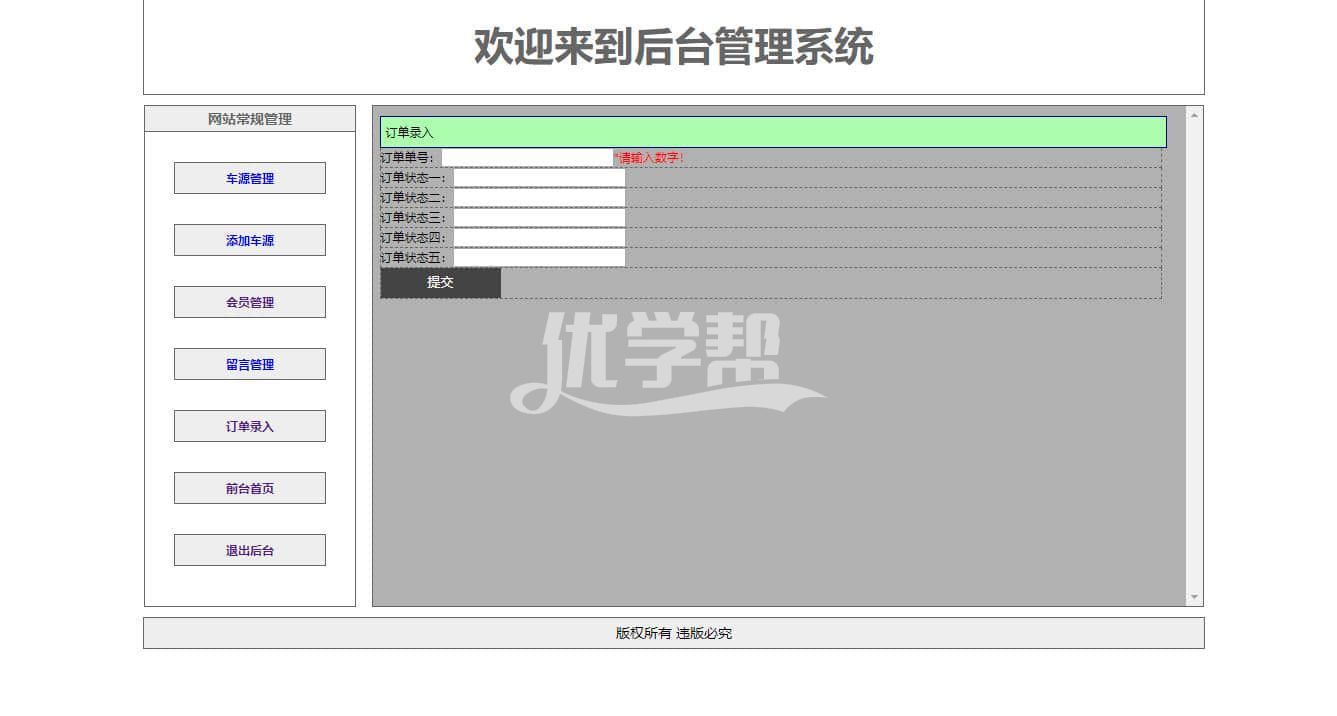The height and width of the screenshot is (716, 1337).
Task: Open 留言管理 from the sidebar
Action: 249,364
